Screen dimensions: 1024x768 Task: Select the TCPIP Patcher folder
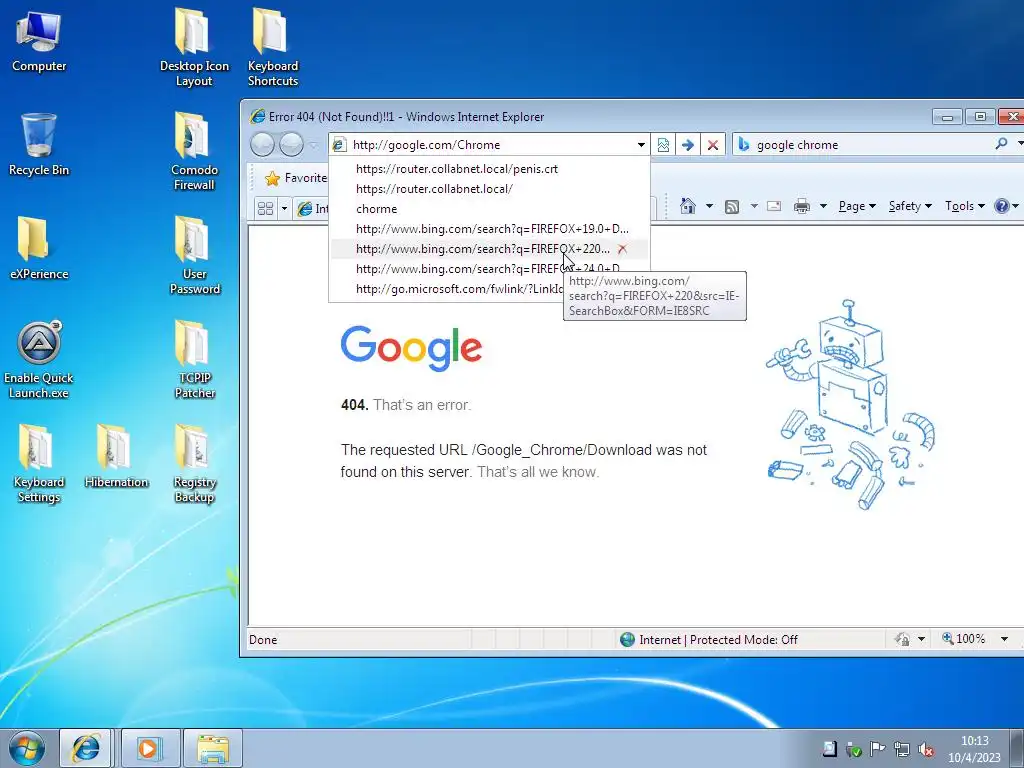pyautogui.click(x=194, y=360)
